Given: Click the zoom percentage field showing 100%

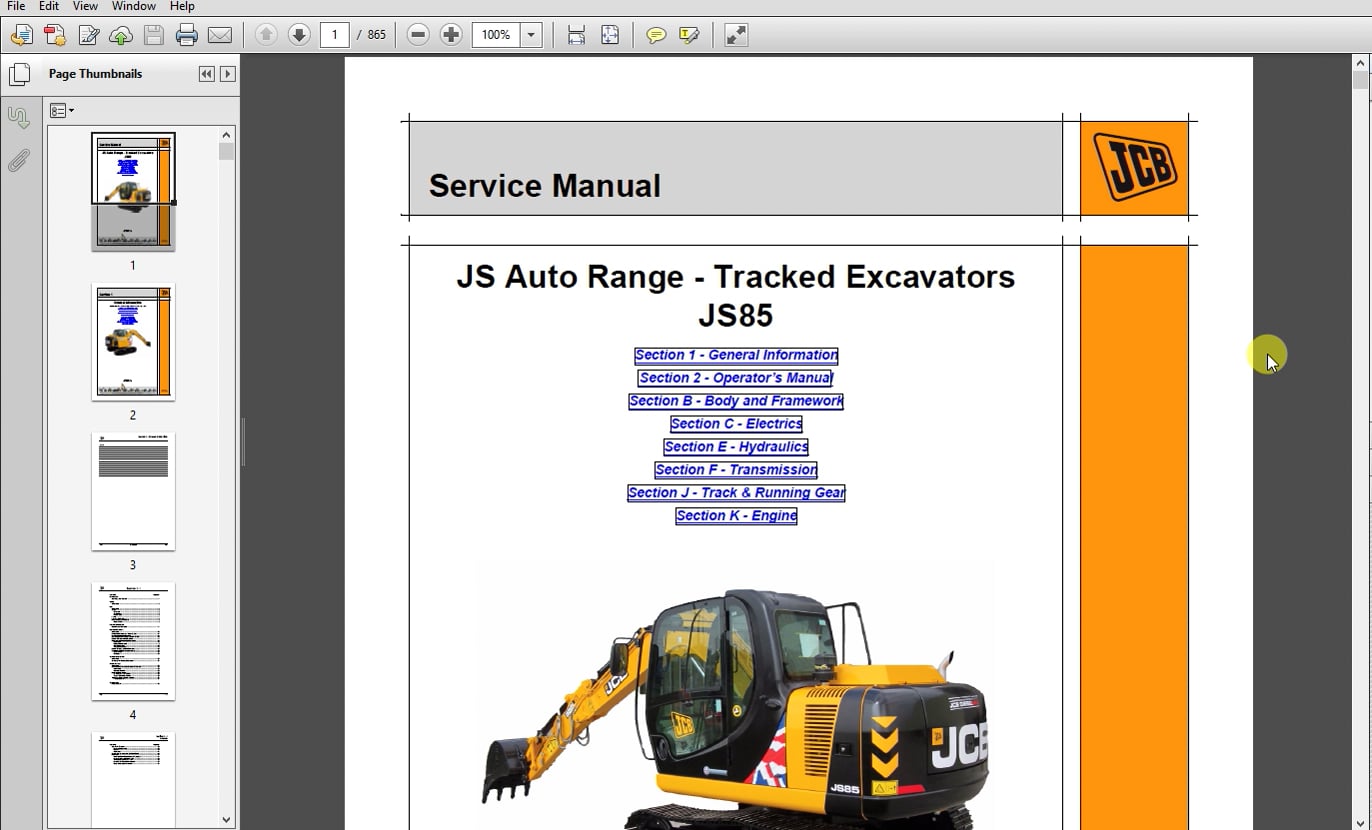Looking at the screenshot, I should (x=497, y=35).
